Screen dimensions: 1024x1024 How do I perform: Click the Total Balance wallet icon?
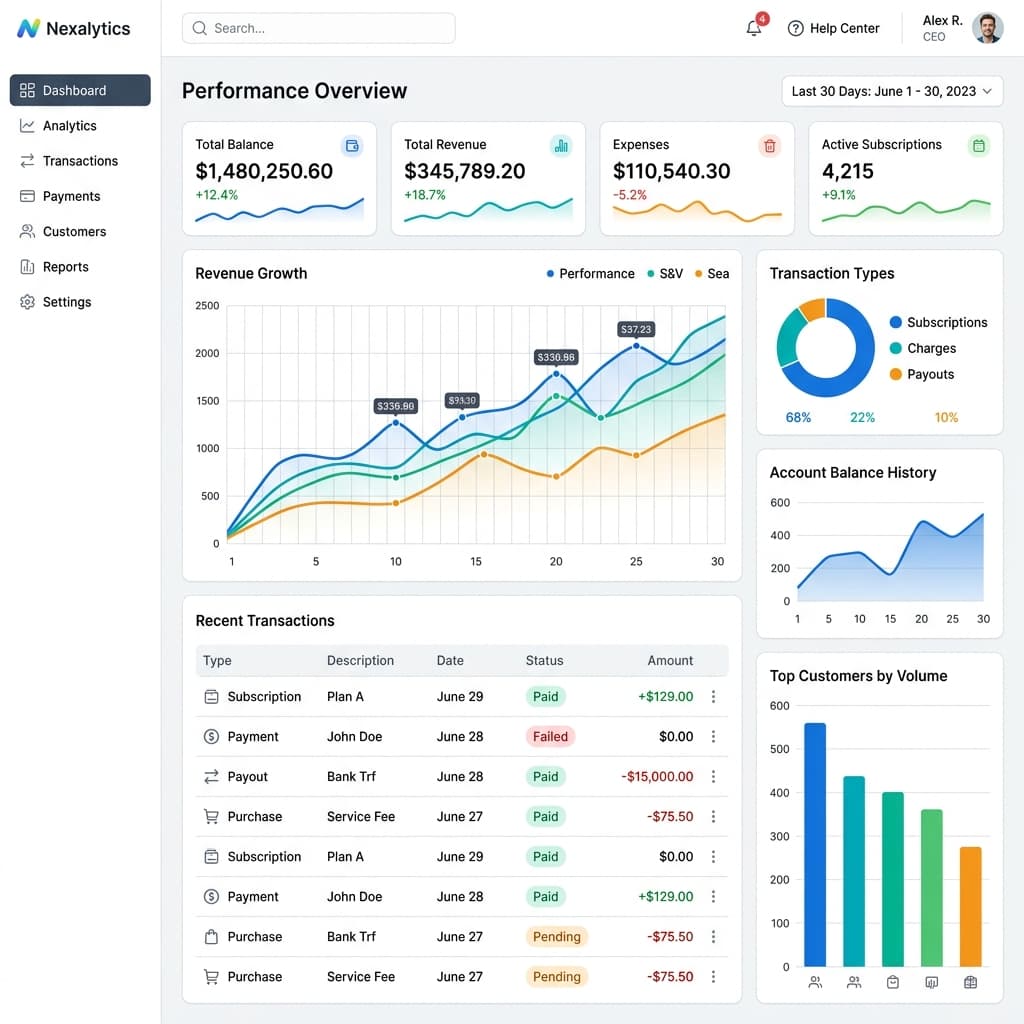352,145
